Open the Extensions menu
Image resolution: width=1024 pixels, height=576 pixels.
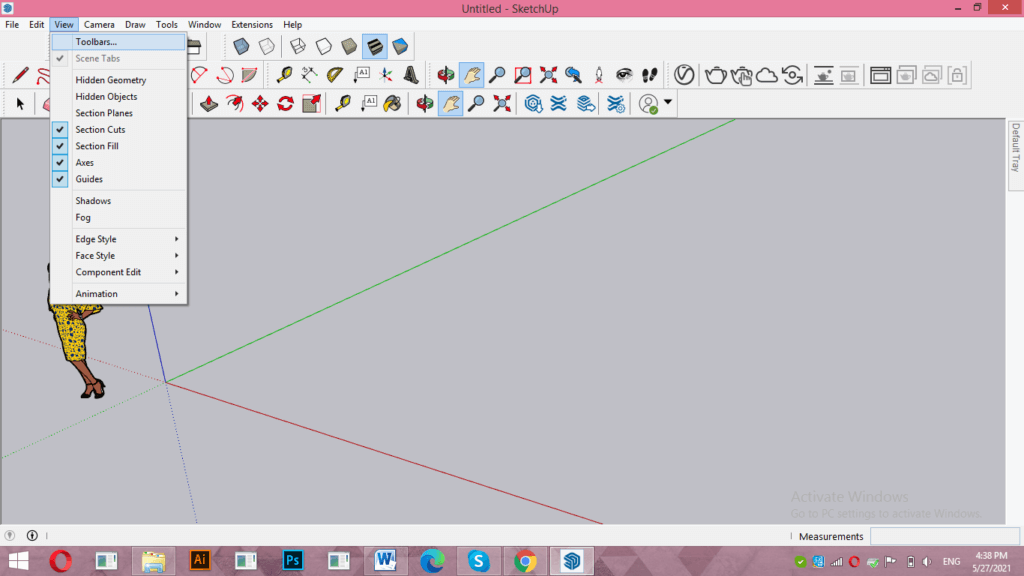251,24
